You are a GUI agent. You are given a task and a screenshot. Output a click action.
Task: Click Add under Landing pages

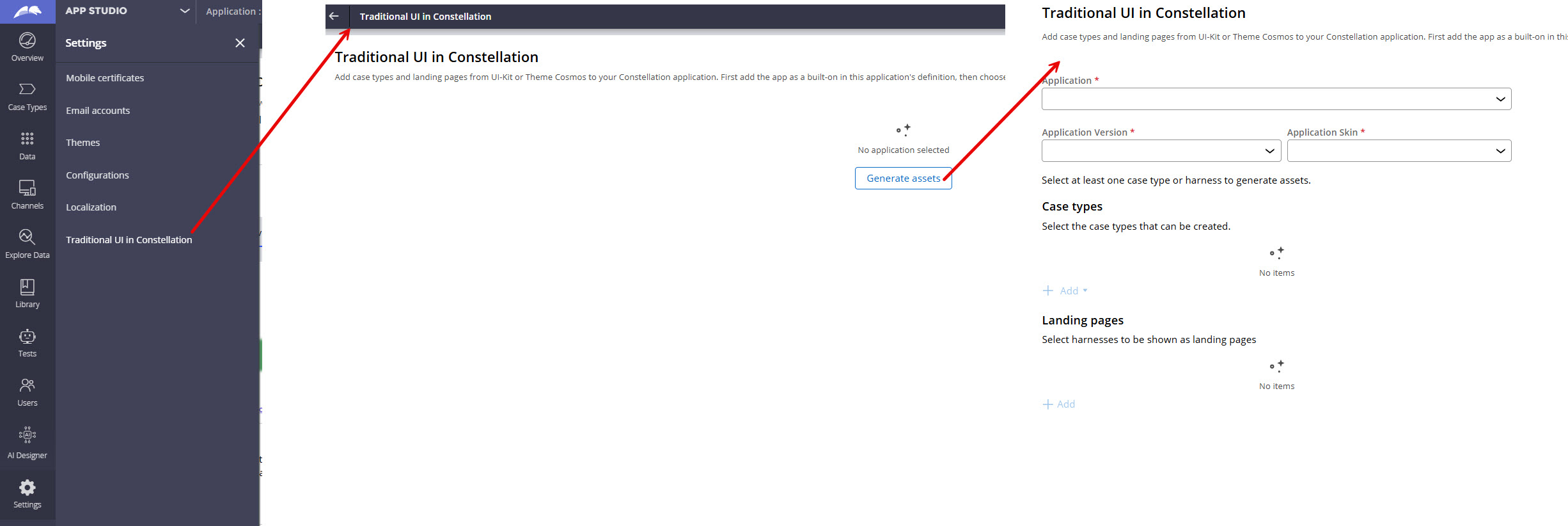1059,404
